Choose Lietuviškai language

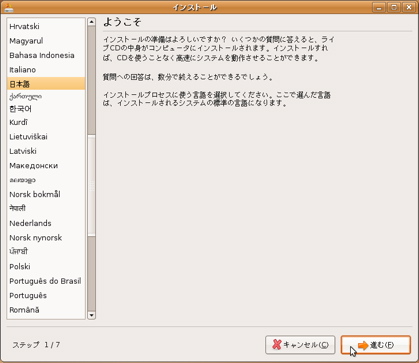tap(46, 137)
